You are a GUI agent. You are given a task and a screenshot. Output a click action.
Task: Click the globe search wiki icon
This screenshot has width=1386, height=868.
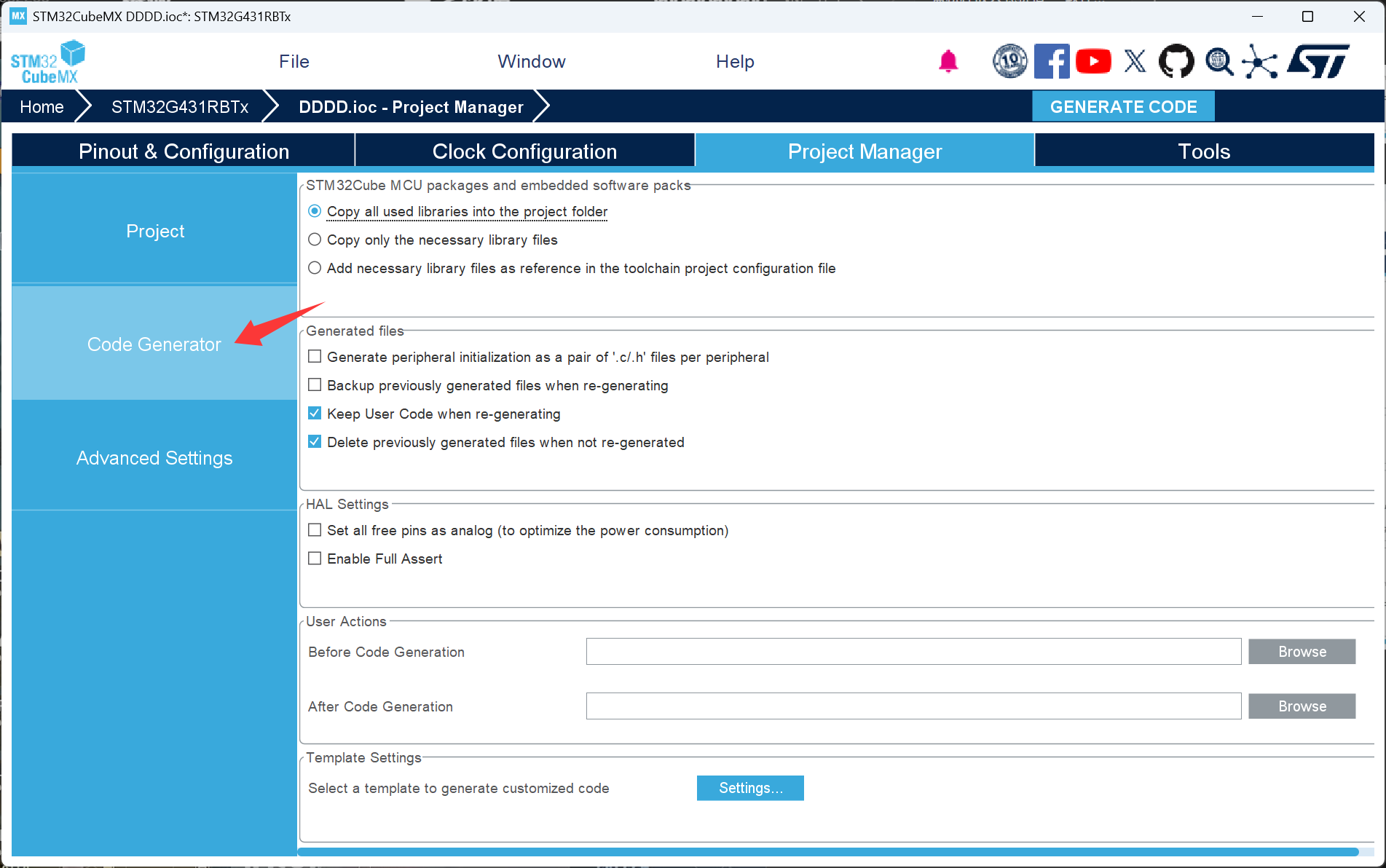(x=1219, y=61)
